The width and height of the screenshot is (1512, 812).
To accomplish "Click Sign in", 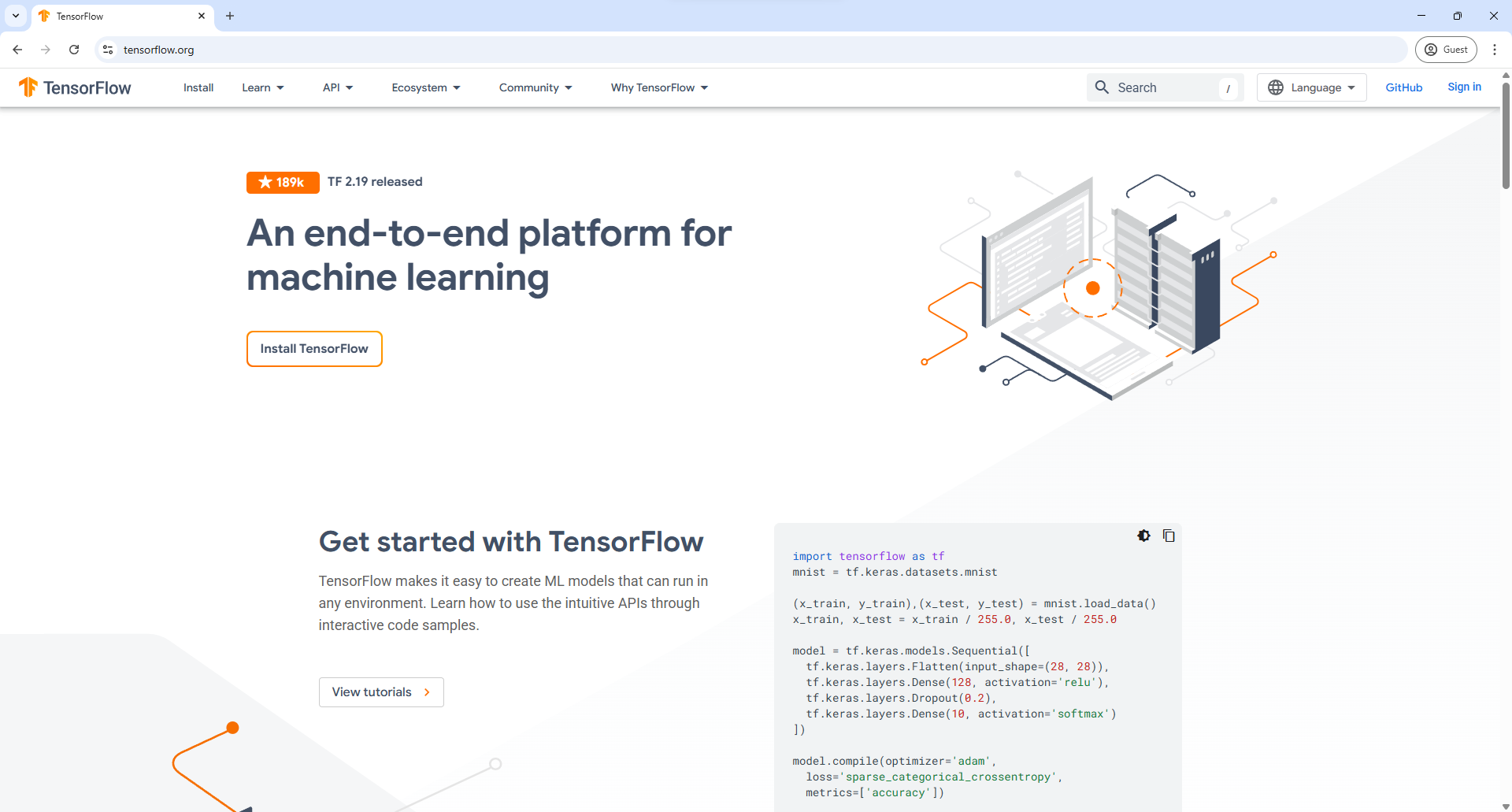I will click(1464, 87).
